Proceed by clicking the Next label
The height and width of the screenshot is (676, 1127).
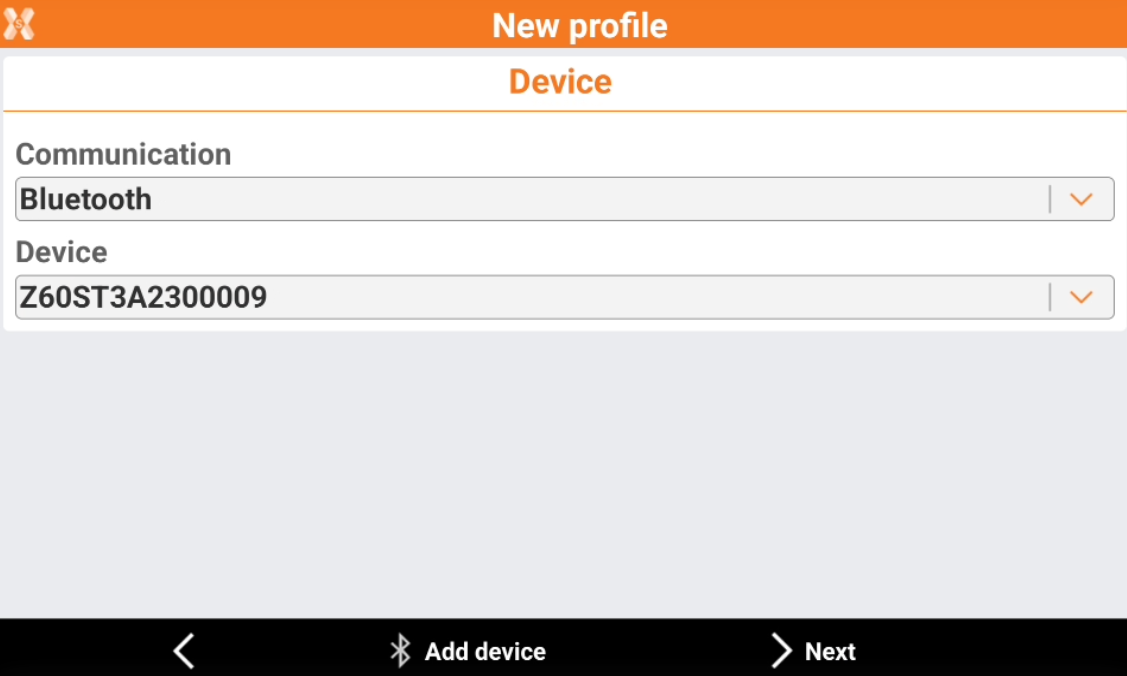point(830,652)
